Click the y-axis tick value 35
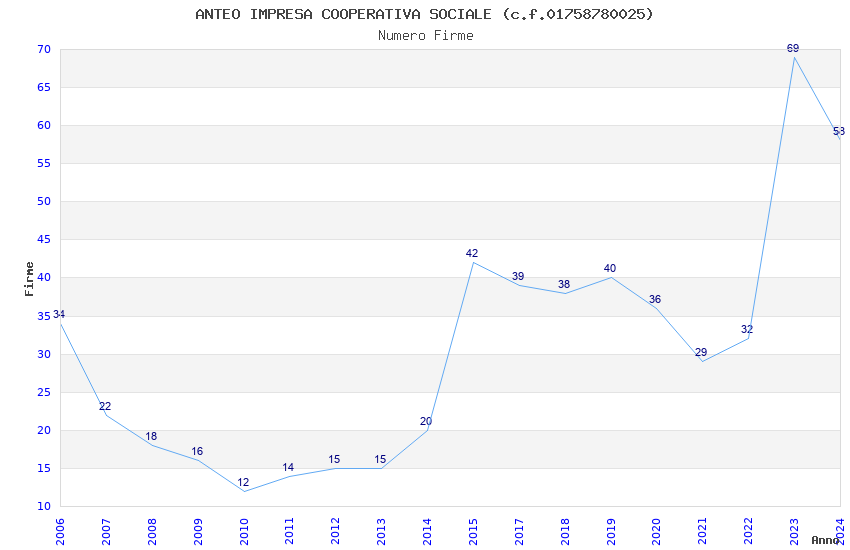Image resolution: width=850 pixels, height=550 pixels. (44, 316)
